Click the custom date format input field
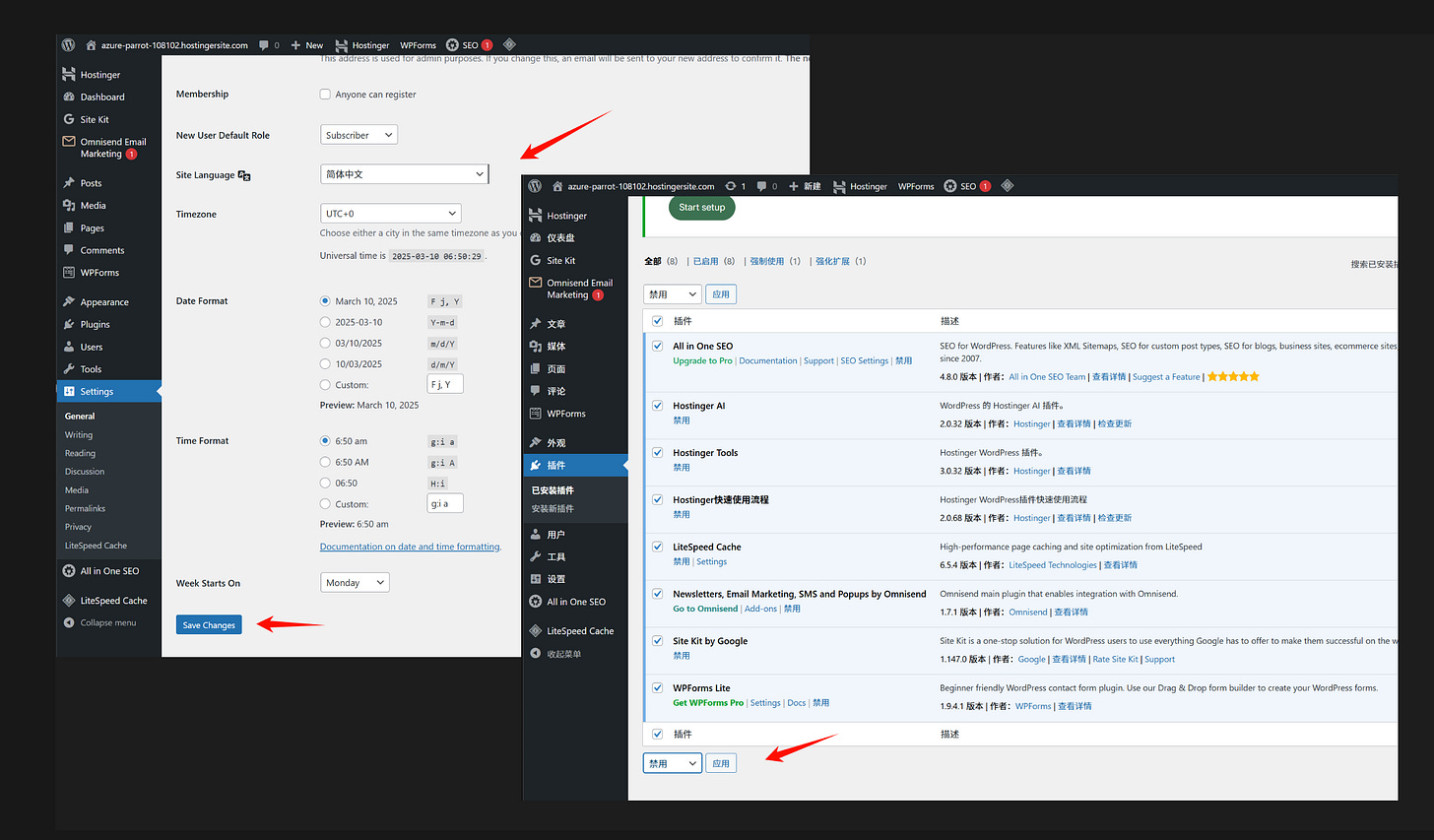Image resolution: width=1434 pixels, height=840 pixels. pos(445,384)
